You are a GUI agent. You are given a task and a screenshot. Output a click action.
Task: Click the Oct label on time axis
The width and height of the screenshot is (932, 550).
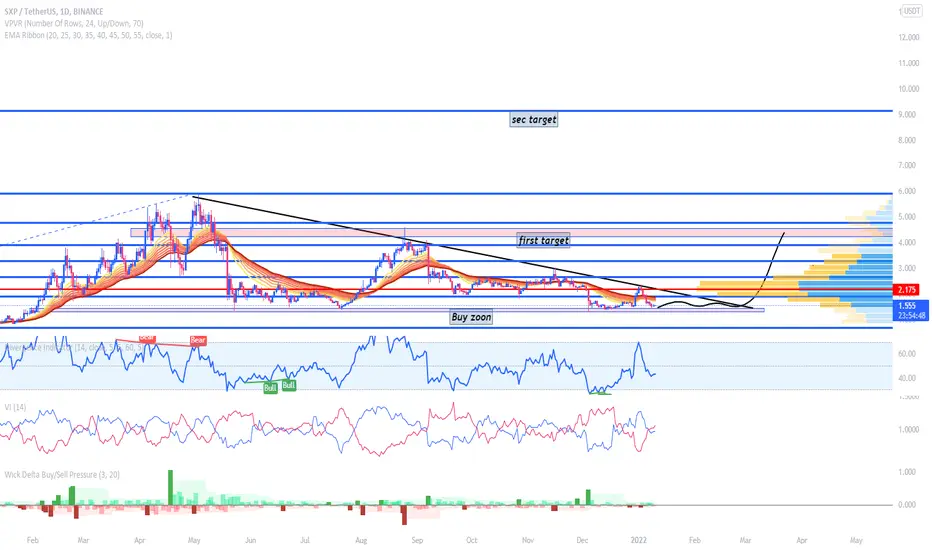[471, 540]
